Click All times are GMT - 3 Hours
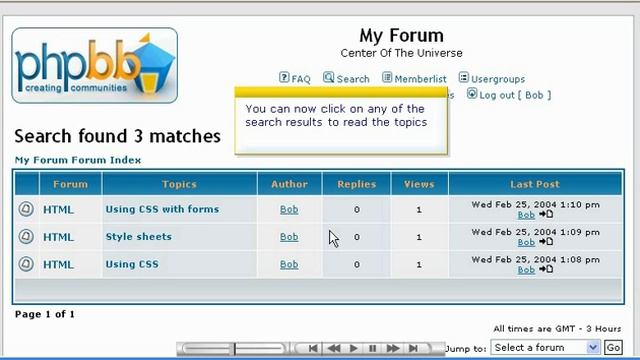This screenshot has height=360, width=640. tap(557, 329)
